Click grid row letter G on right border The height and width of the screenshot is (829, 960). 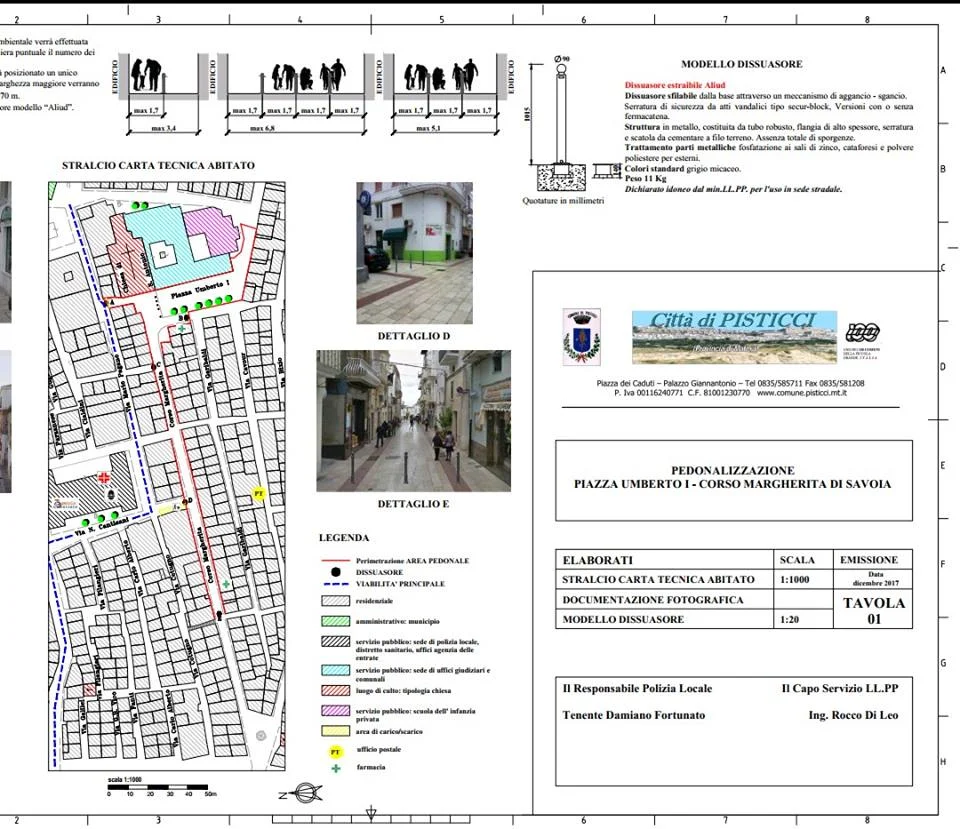(x=943, y=663)
